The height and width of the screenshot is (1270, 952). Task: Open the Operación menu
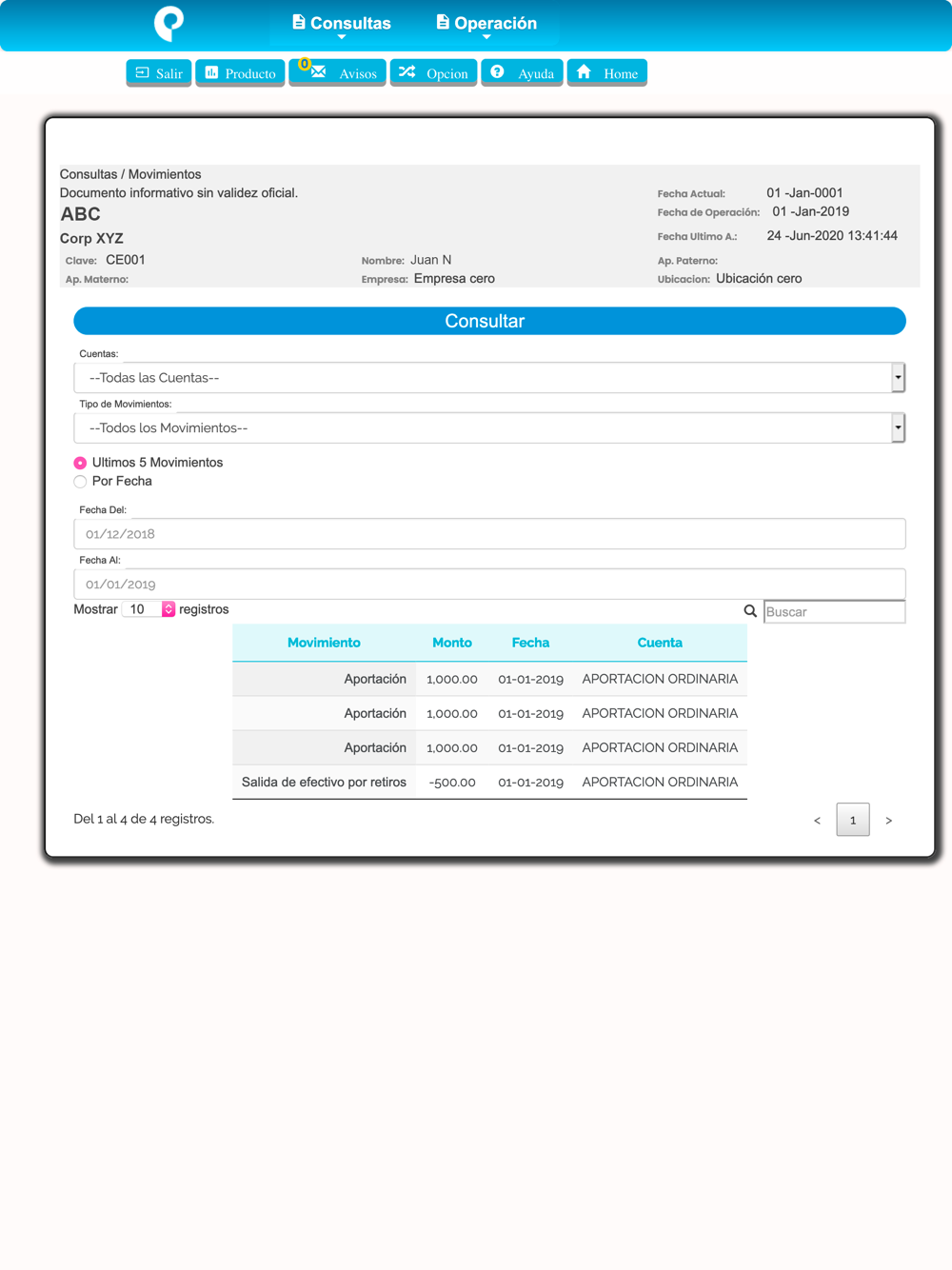(486, 24)
